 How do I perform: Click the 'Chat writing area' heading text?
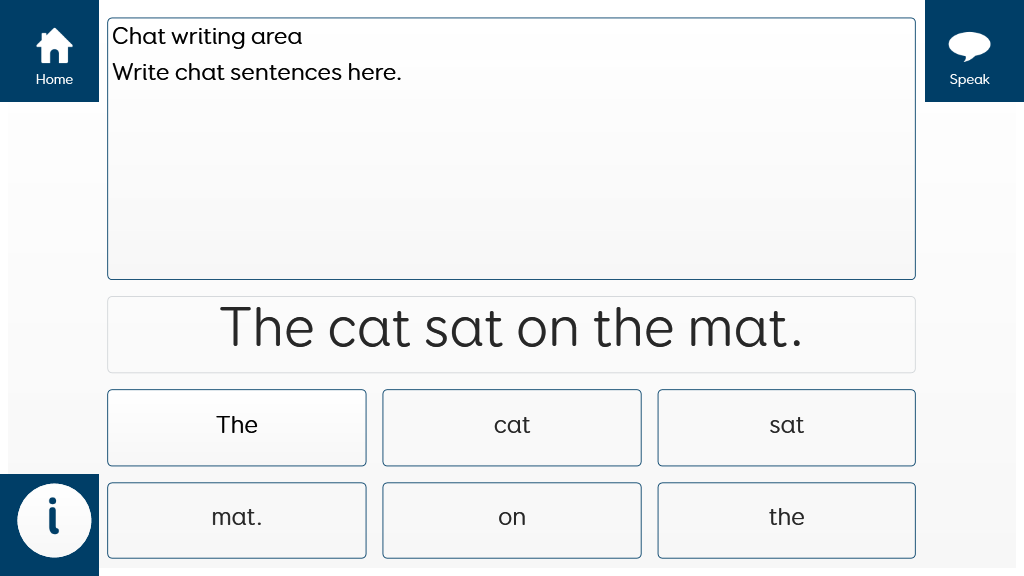(x=207, y=37)
